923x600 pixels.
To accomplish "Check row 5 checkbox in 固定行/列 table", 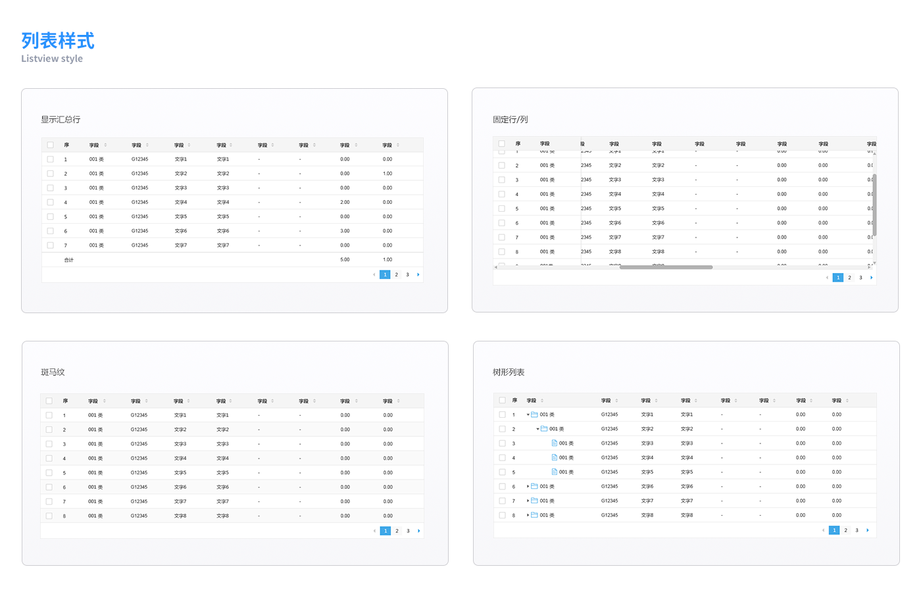I will [x=502, y=208].
